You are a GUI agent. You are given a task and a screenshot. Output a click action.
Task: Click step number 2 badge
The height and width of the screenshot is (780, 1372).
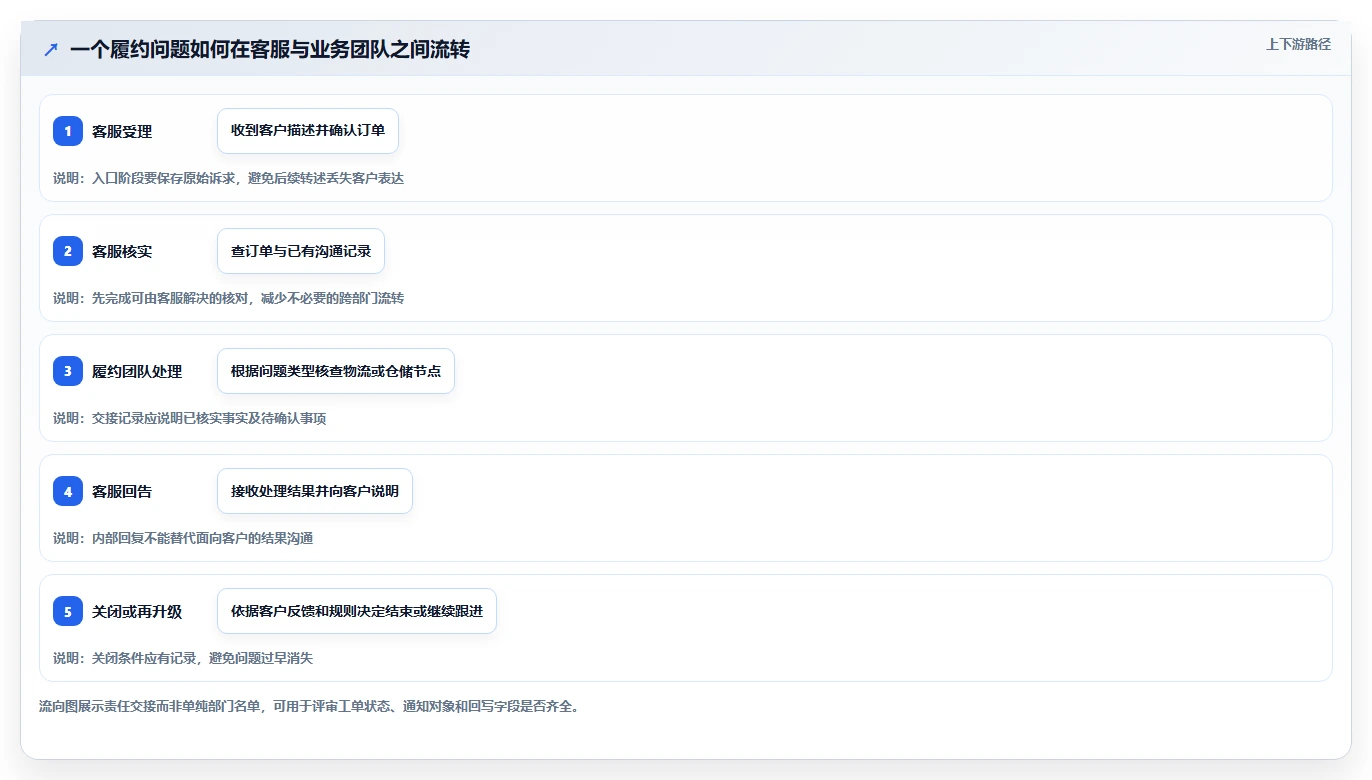[x=68, y=251]
